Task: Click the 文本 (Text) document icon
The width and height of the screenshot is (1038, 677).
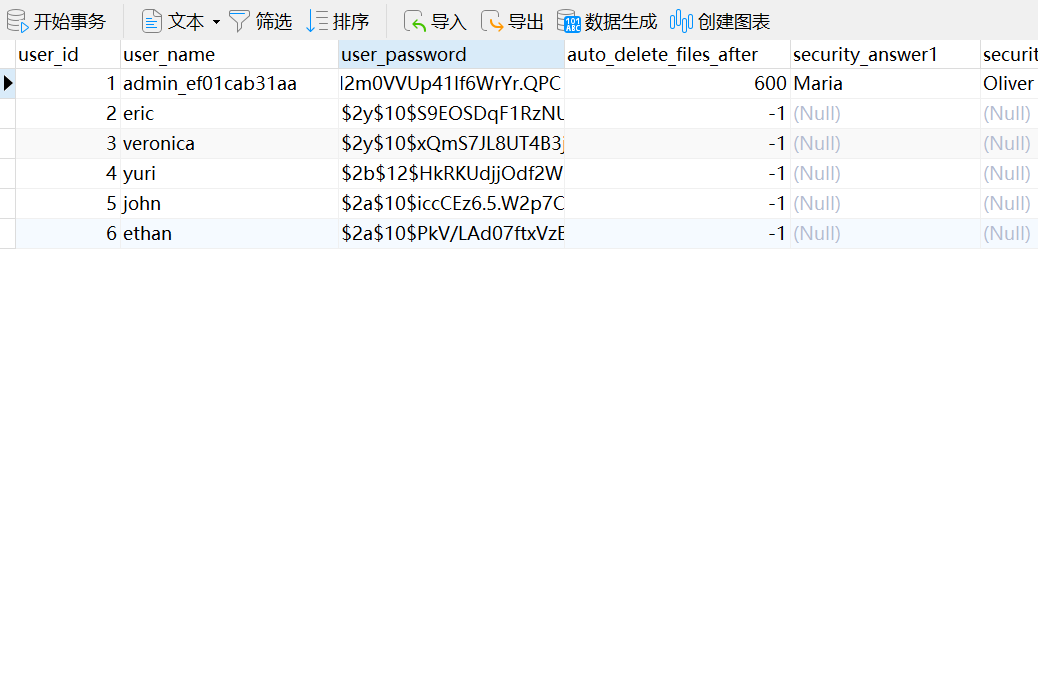Action: point(152,21)
